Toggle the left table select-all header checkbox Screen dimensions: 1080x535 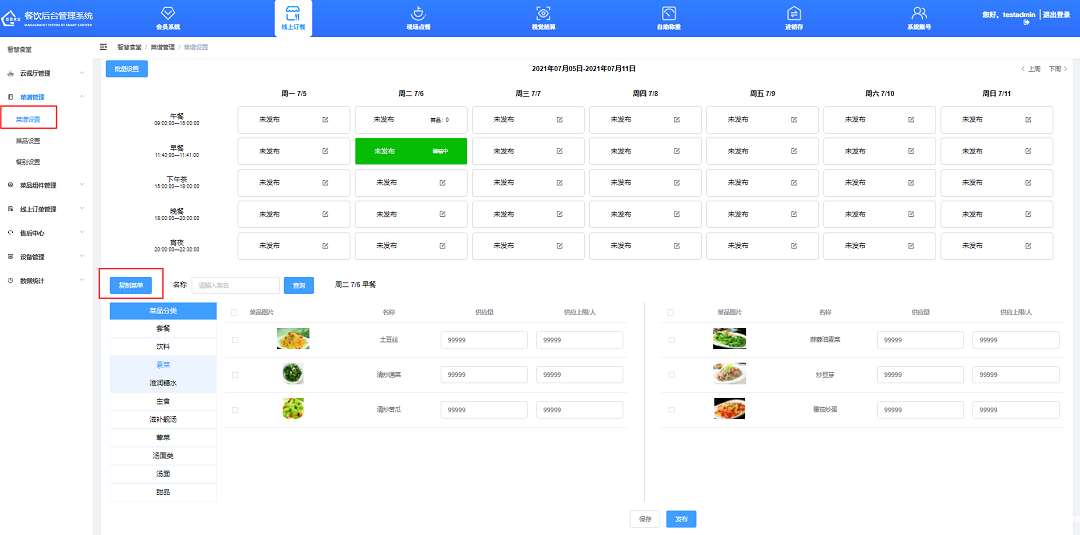point(235,312)
